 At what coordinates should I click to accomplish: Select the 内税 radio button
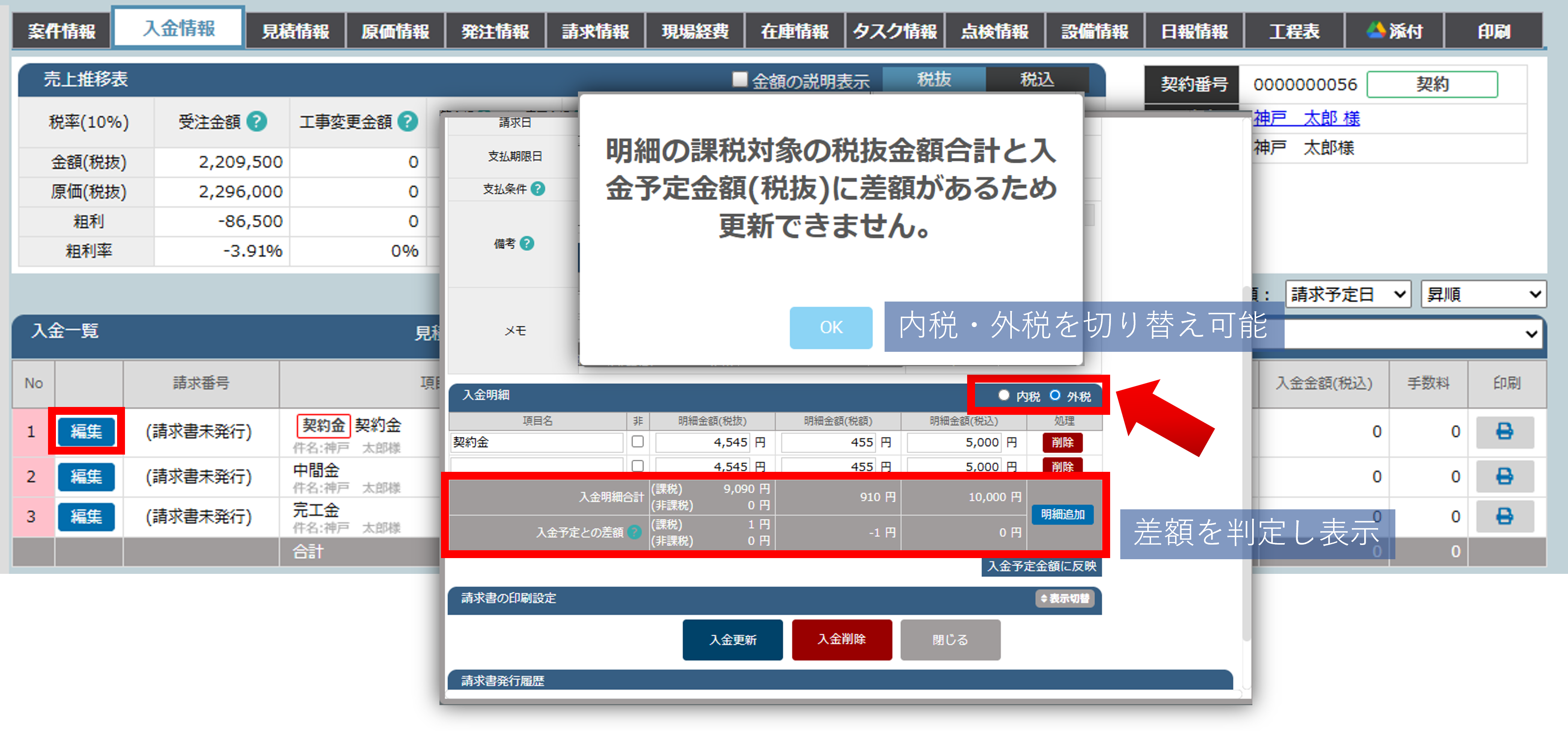tap(1004, 395)
